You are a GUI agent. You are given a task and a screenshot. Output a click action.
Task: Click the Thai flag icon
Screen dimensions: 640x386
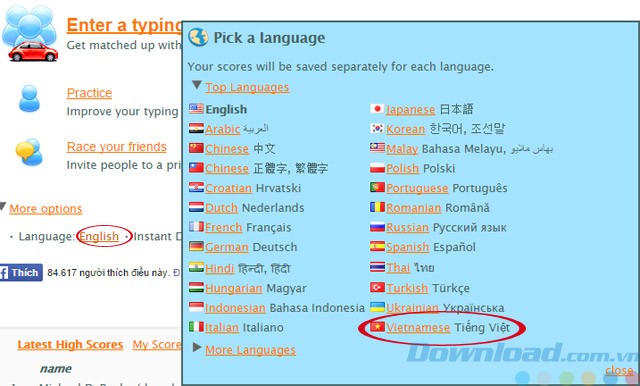pos(378,267)
